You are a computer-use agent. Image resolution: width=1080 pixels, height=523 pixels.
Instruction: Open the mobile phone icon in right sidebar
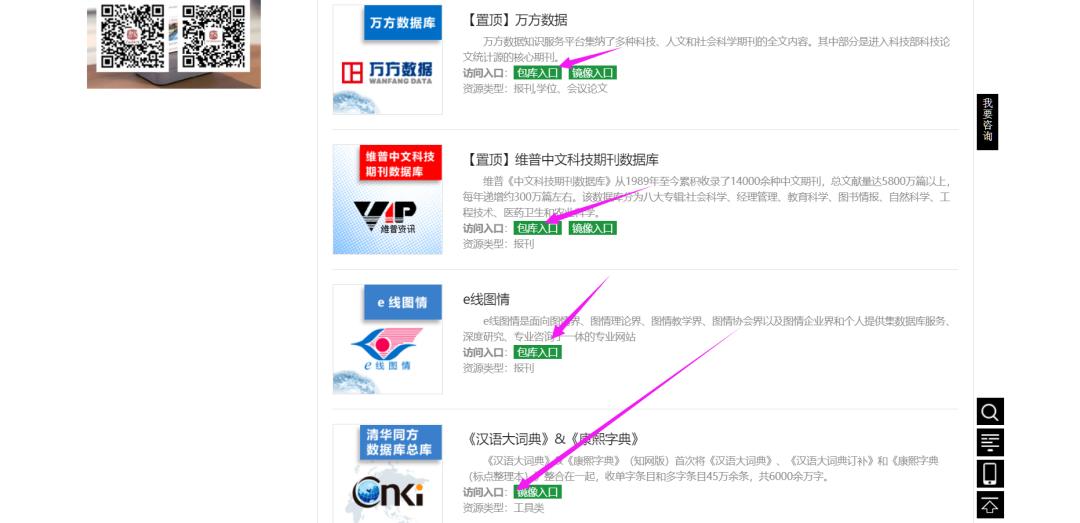990,473
